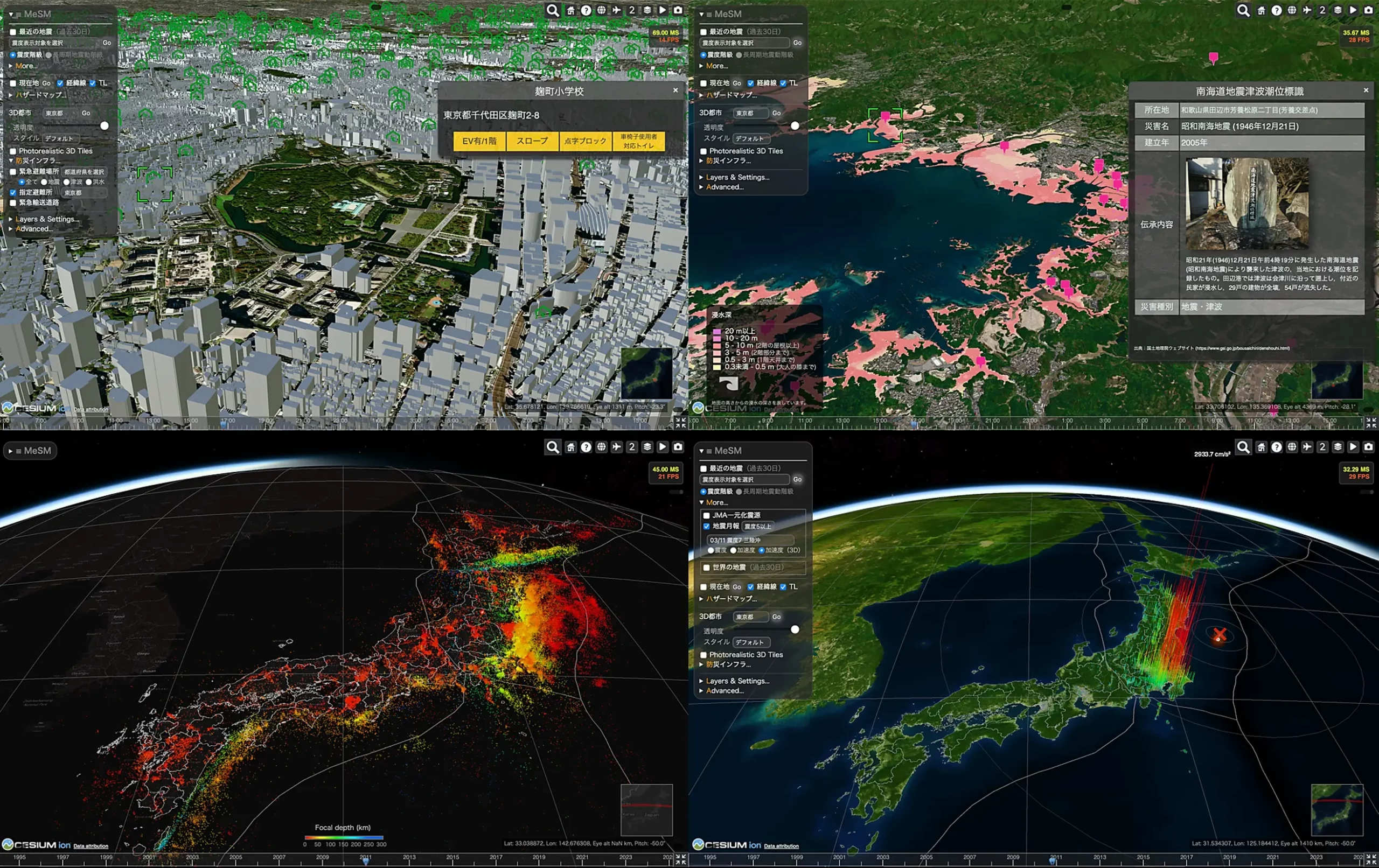Click 透明度 slider handle in Tokyo view panel
The width and height of the screenshot is (1379, 868).
pos(104,126)
